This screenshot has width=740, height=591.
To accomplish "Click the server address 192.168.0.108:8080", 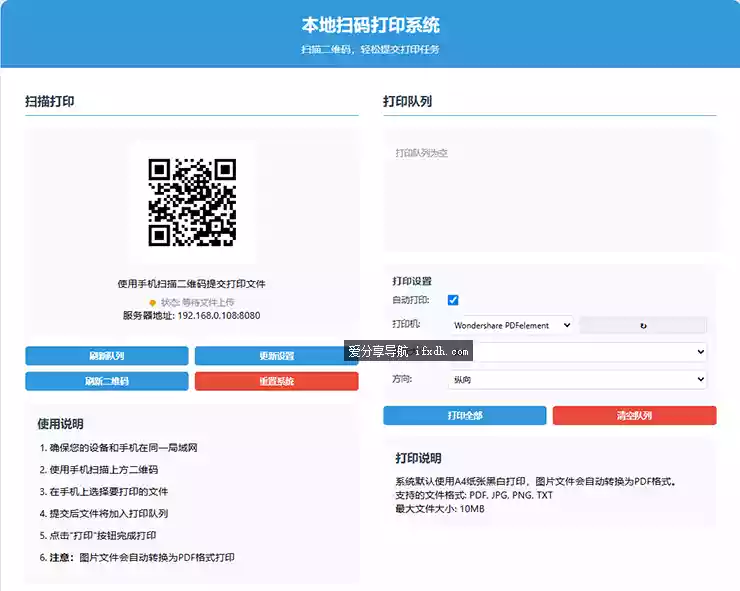I will pyautogui.click(x=218, y=316).
